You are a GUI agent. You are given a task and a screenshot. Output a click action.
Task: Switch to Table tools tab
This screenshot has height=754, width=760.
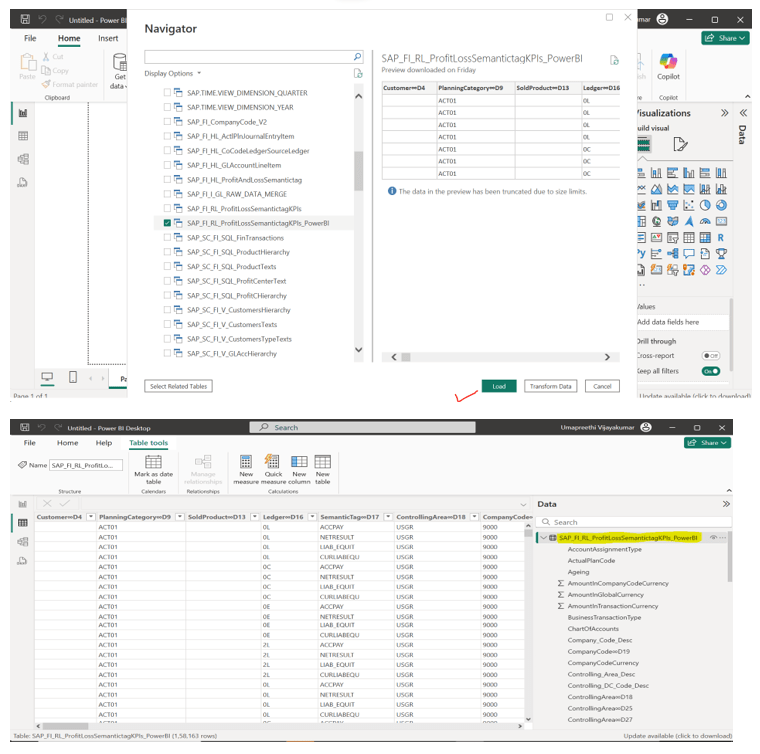(x=148, y=443)
